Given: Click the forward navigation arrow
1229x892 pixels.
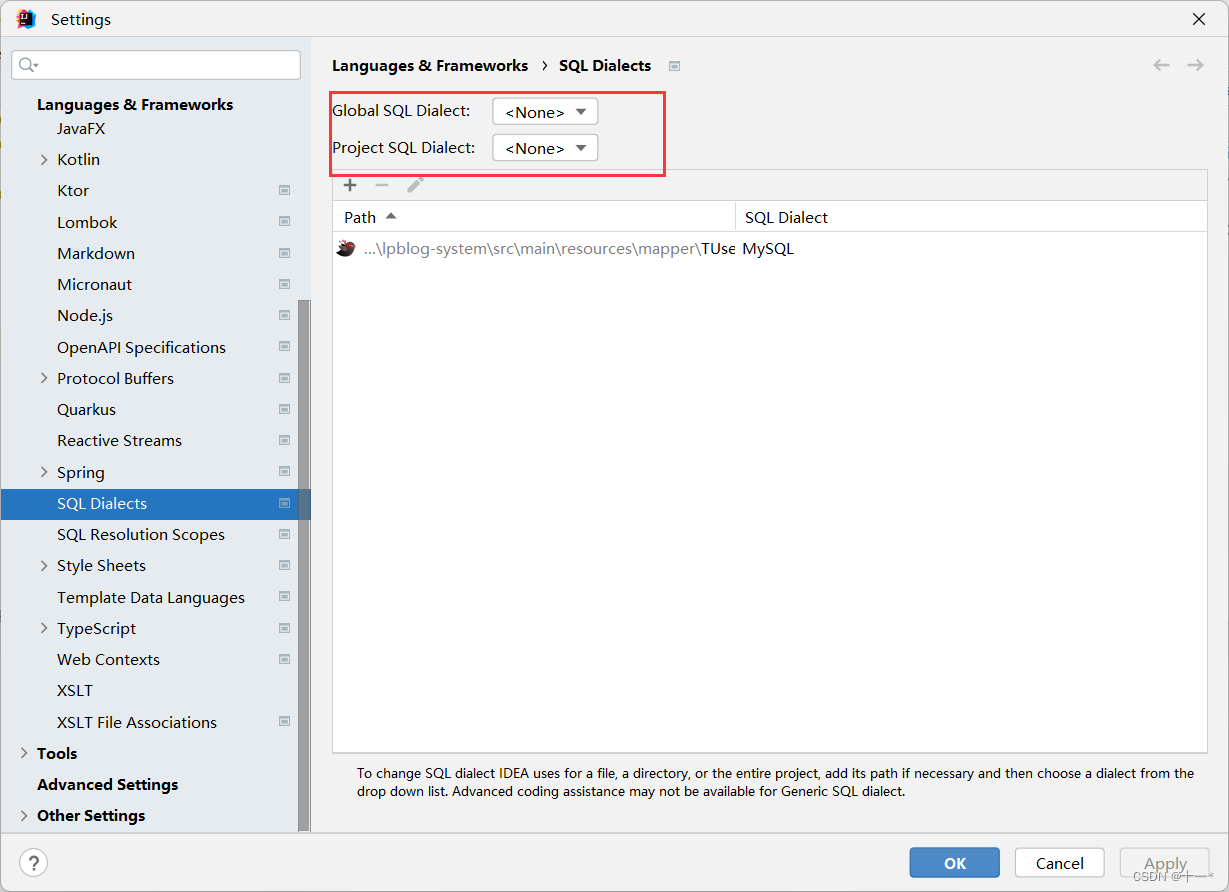Looking at the screenshot, I should tap(1195, 65).
